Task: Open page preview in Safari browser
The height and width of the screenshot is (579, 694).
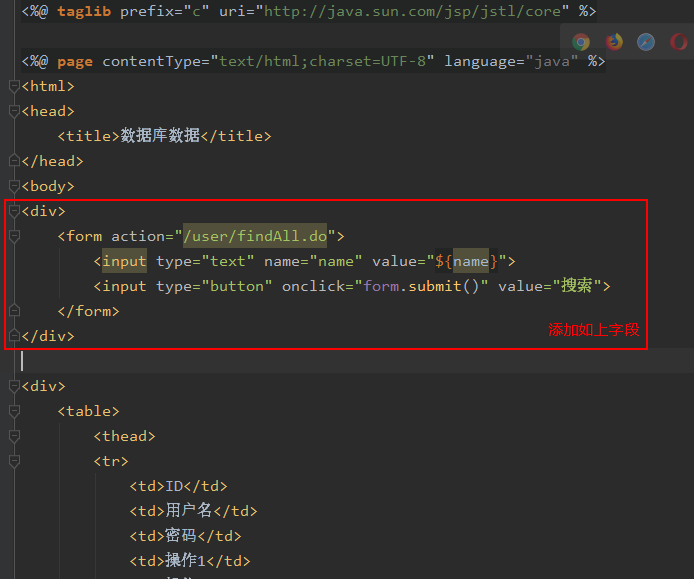Action: click(x=646, y=42)
